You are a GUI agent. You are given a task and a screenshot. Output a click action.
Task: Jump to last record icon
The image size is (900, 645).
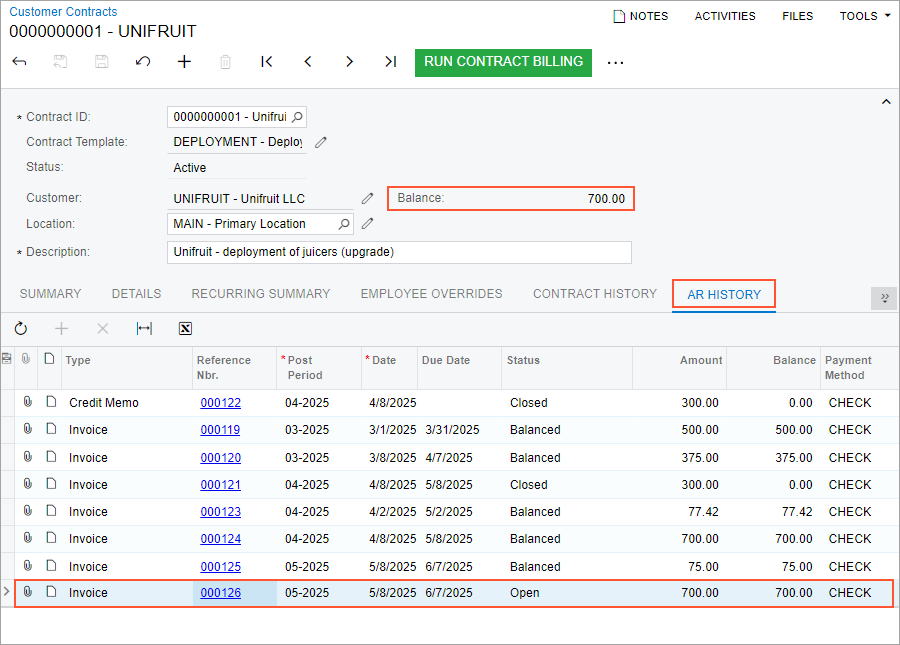(390, 62)
